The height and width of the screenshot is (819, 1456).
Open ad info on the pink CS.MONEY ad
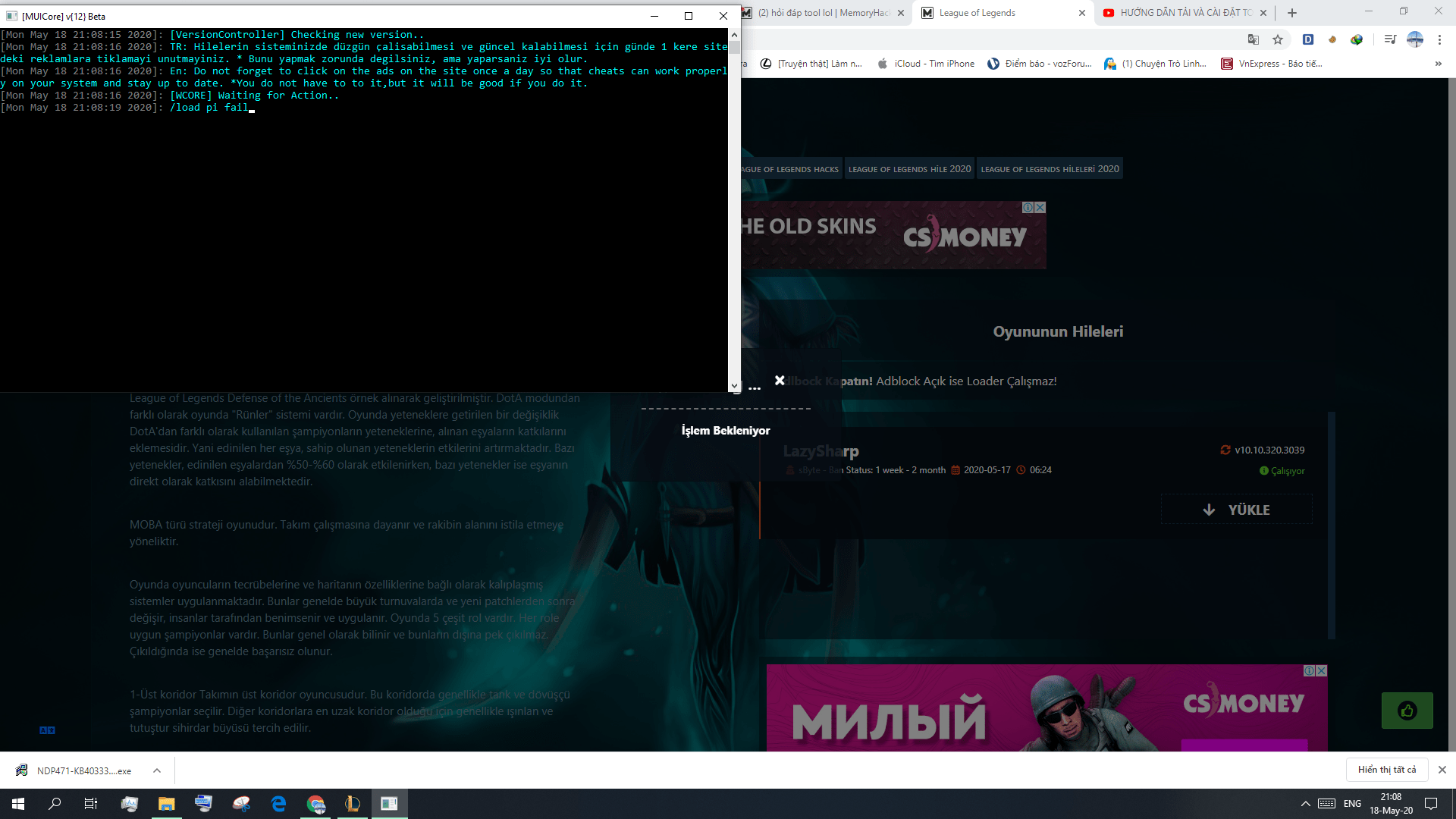pos(1310,670)
